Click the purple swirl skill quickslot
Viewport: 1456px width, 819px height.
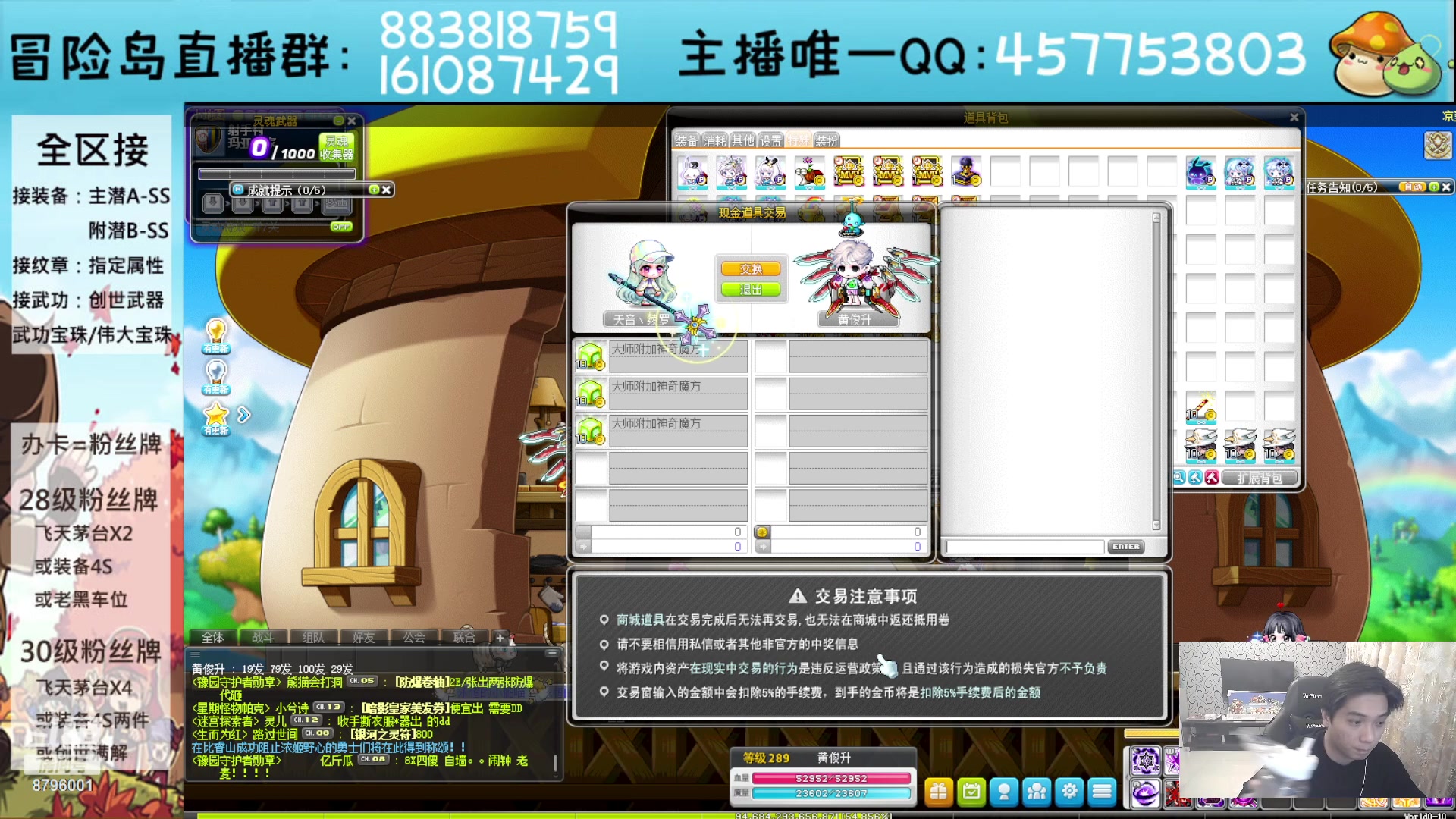[x=1146, y=793]
